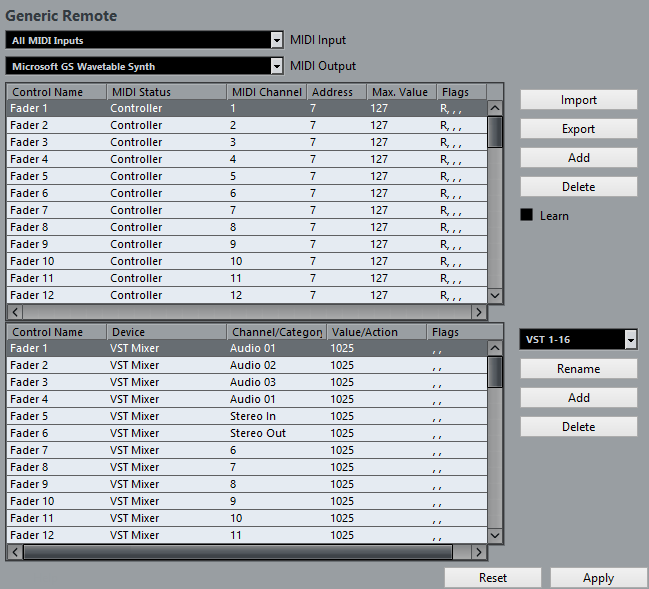Screen dimensions: 649x589
Task: Click the Export button
Action: coord(579,129)
